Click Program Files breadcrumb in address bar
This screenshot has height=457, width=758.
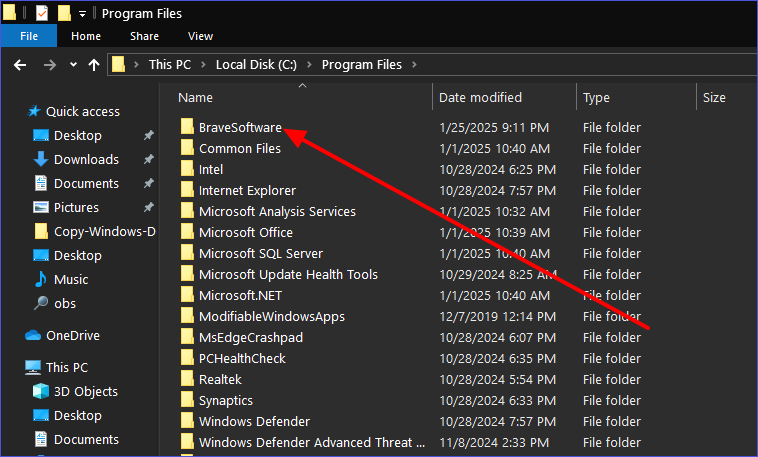click(x=362, y=65)
